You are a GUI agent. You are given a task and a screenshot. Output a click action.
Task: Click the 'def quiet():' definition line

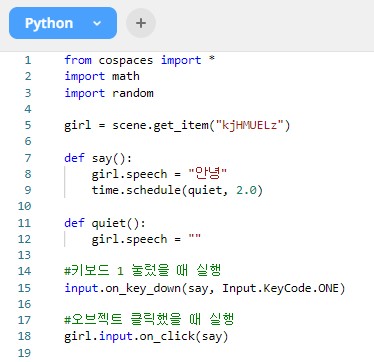click(105, 223)
